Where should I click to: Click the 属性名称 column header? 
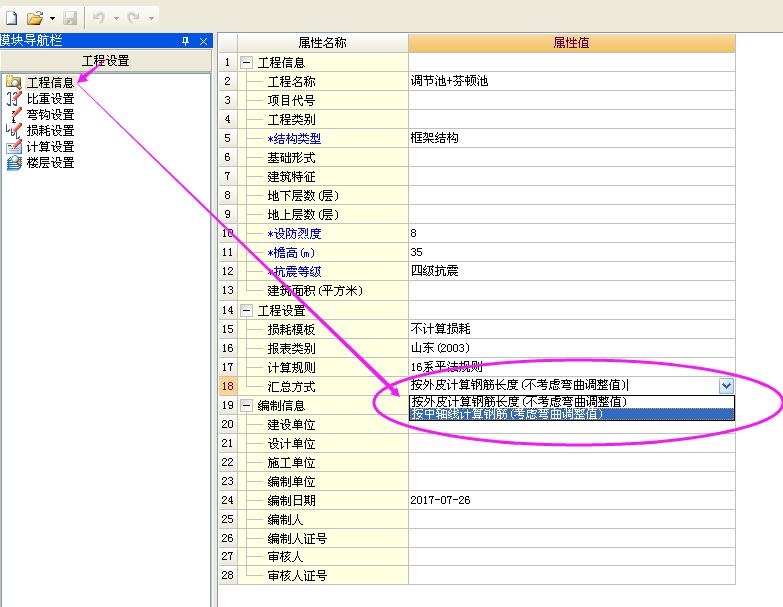[323, 43]
